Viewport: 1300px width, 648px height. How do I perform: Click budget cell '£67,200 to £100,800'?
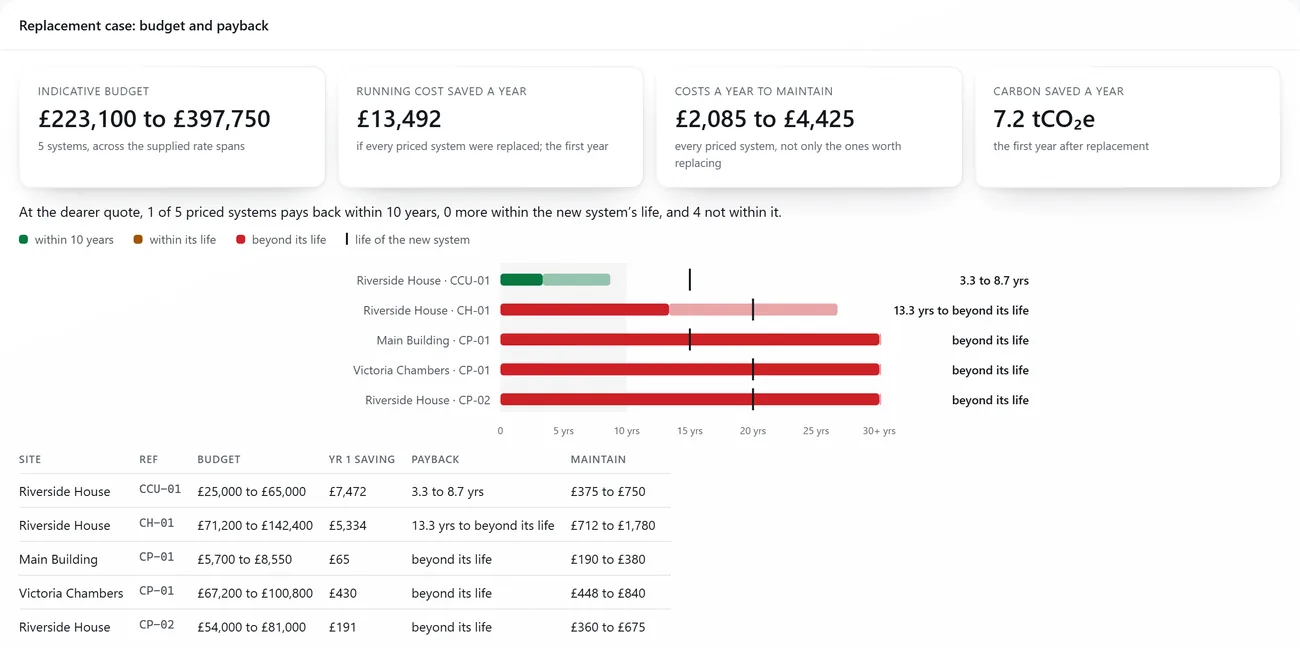[255, 594]
